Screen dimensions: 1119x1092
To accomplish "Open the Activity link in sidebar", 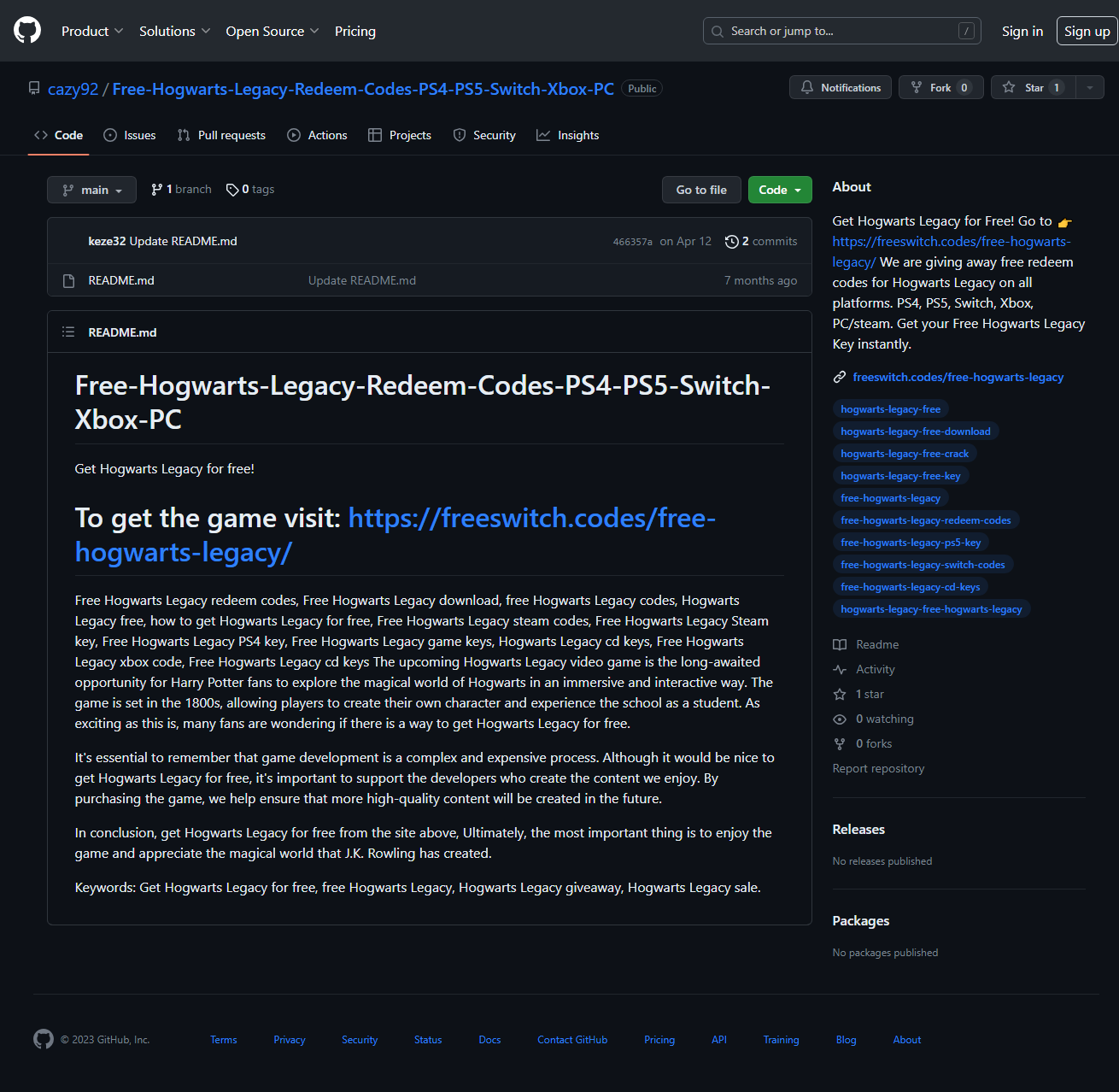I will [x=864, y=669].
